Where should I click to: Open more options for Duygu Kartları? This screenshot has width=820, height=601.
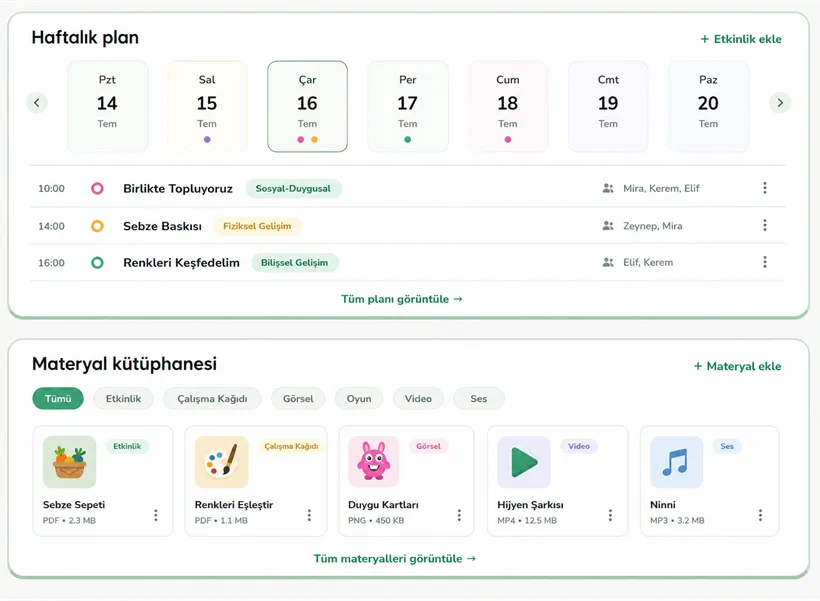pyautogui.click(x=459, y=515)
